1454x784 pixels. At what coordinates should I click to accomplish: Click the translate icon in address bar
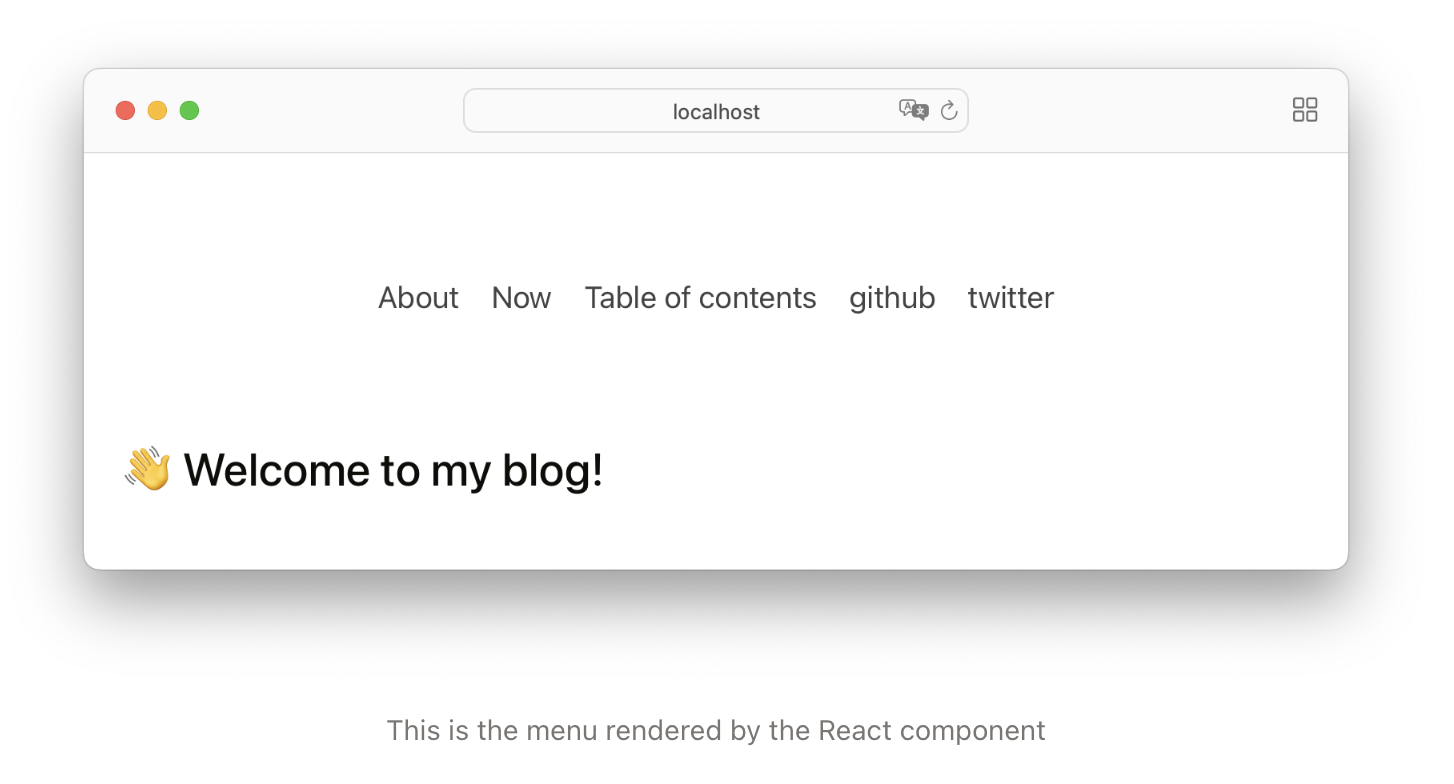point(913,111)
